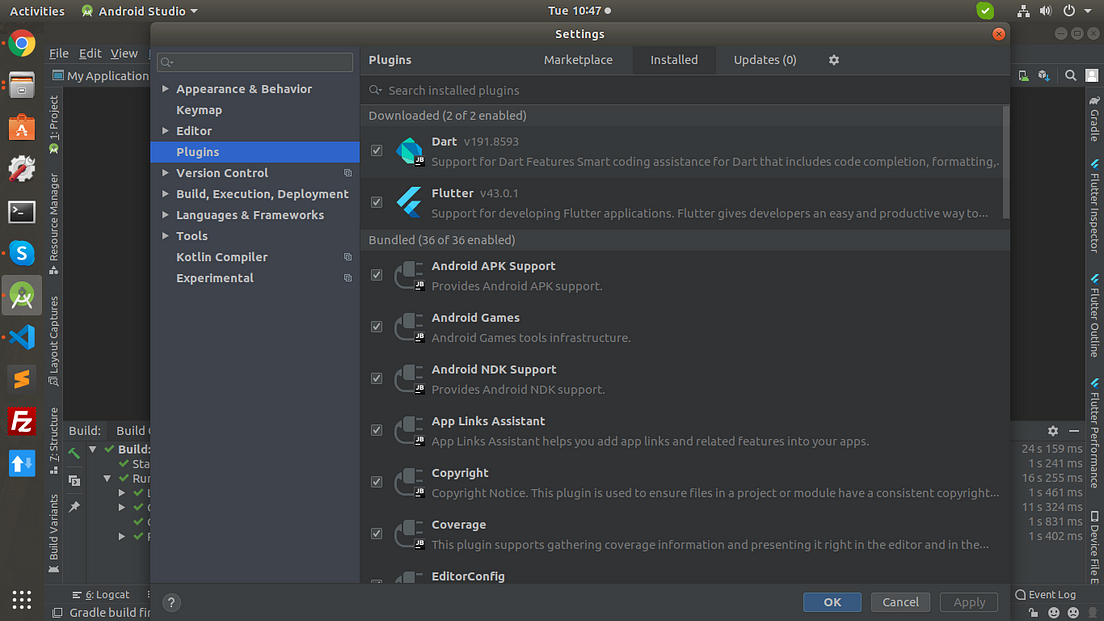Disable the Flutter plugin checkbox
Screen dimensions: 1104x621
377,202
